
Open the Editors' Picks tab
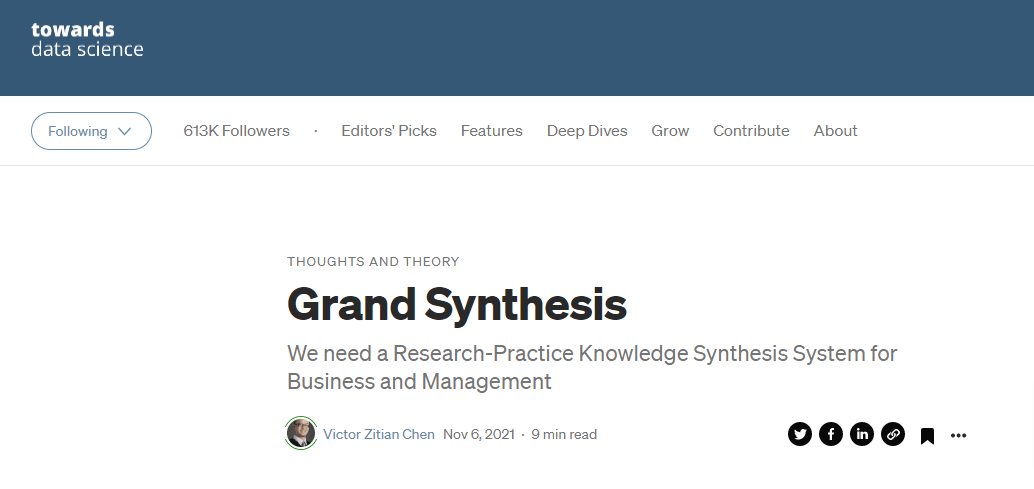389,131
